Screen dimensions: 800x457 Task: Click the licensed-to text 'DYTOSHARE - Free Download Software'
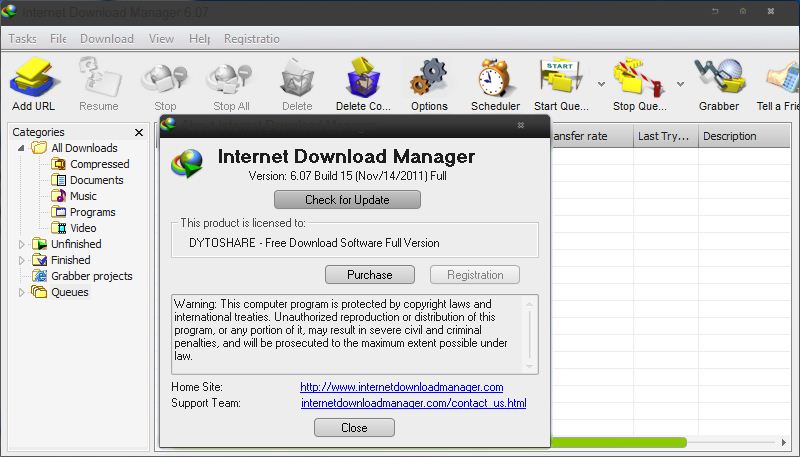[314, 243]
